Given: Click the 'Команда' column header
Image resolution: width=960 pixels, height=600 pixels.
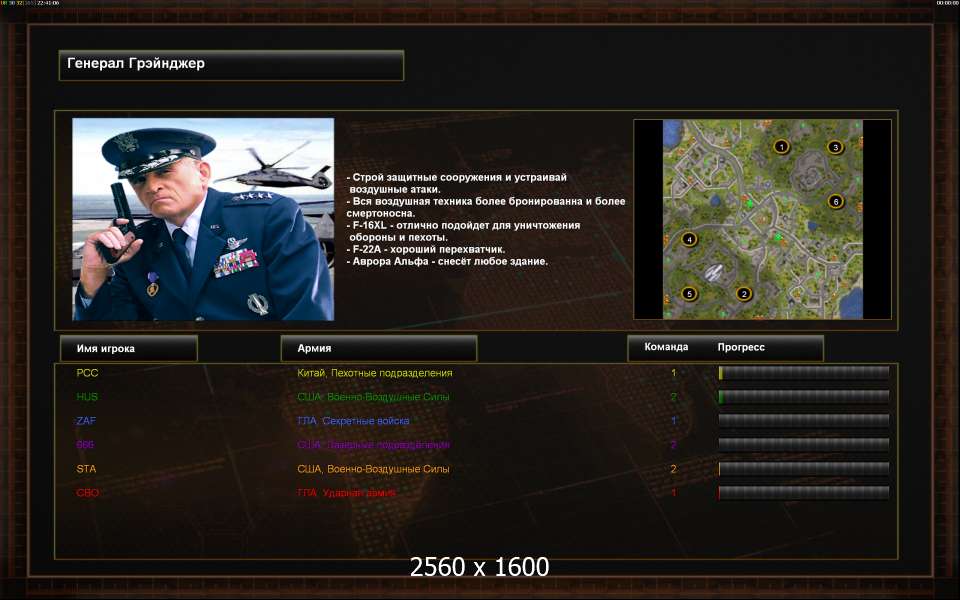Looking at the screenshot, I should [x=666, y=347].
